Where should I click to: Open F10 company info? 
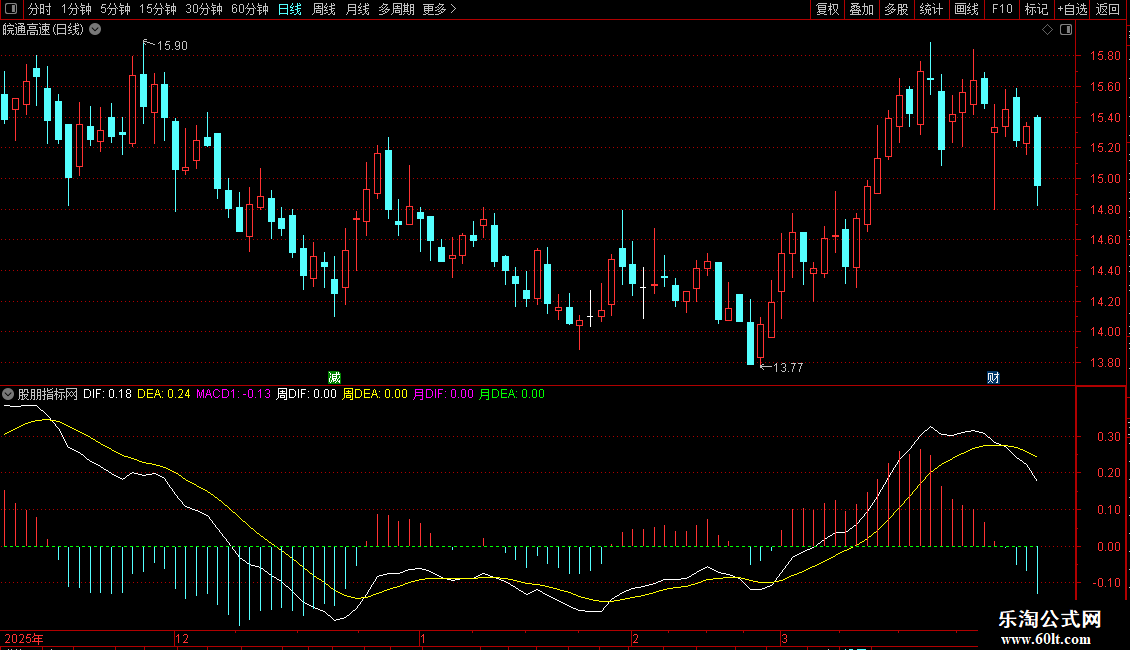[1002, 9]
